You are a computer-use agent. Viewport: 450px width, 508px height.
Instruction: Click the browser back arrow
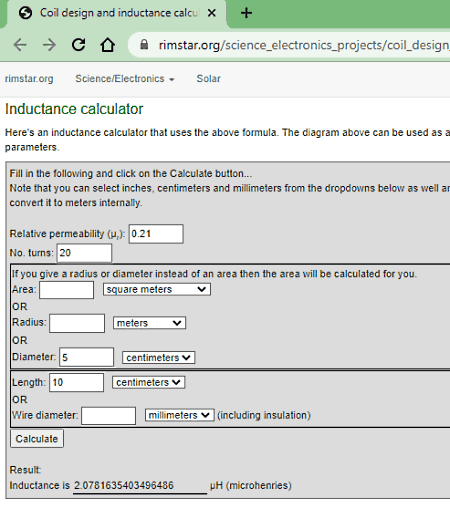20,45
